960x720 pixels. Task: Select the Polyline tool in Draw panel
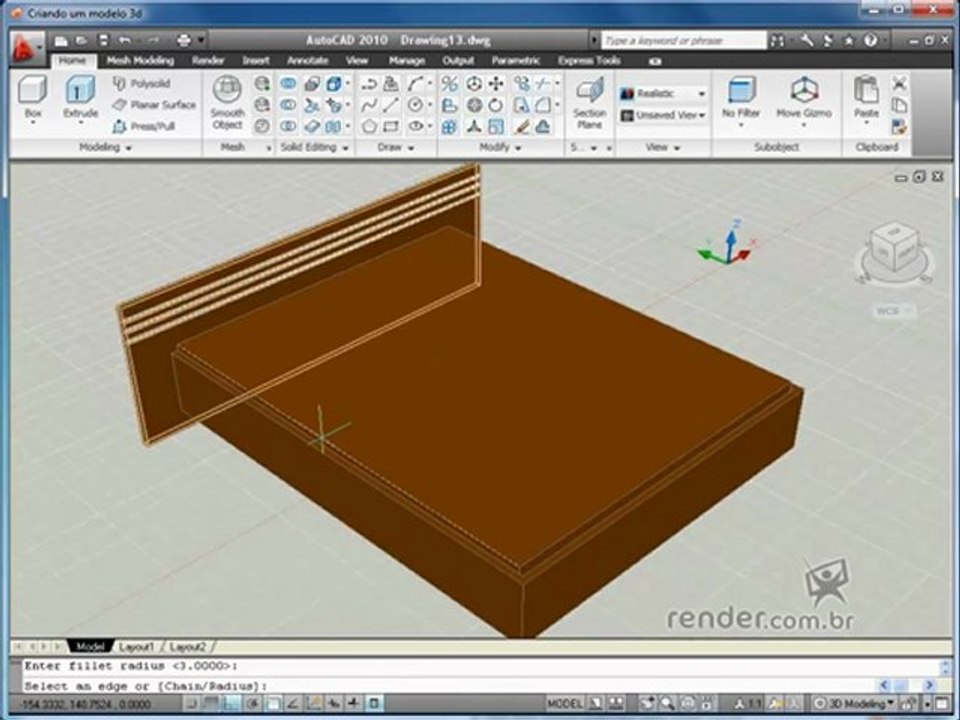(x=369, y=83)
